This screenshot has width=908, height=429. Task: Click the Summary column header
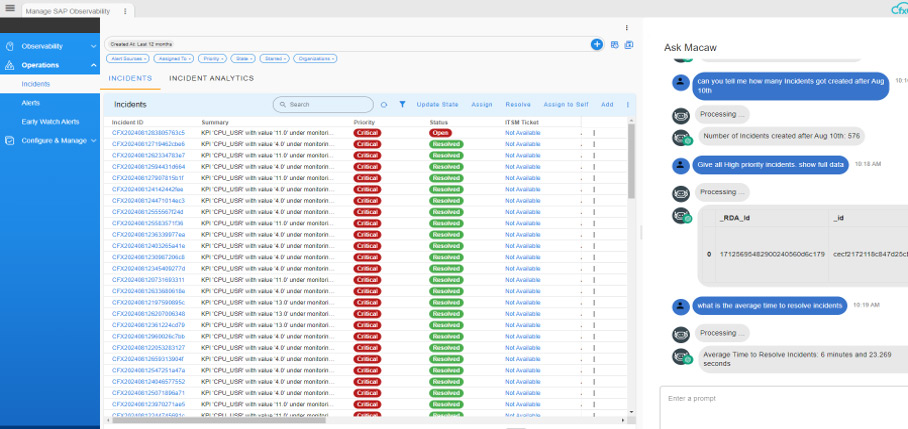coord(215,122)
